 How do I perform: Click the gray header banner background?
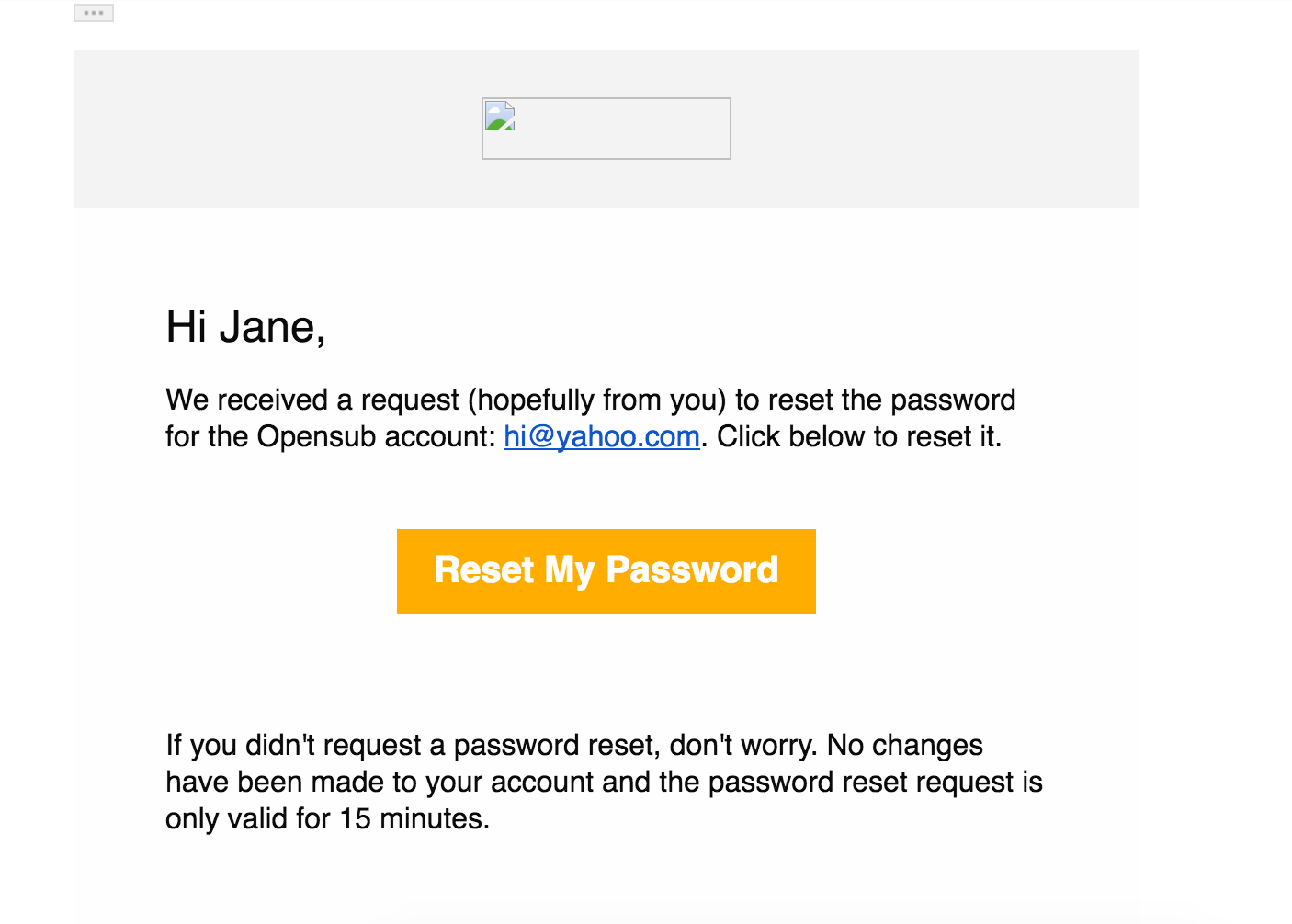tap(276, 129)
